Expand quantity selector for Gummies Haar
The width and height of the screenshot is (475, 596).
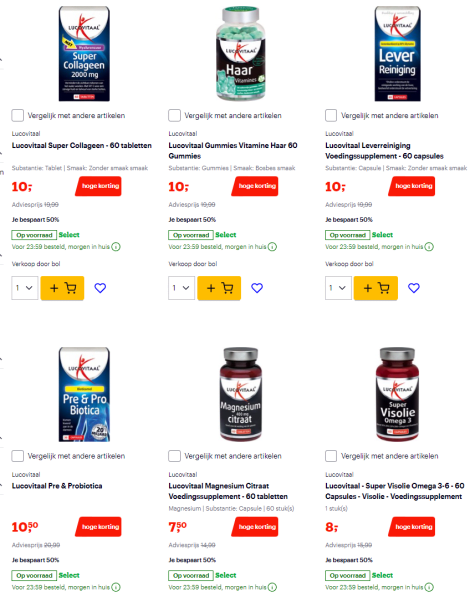[x=181, y=288]
